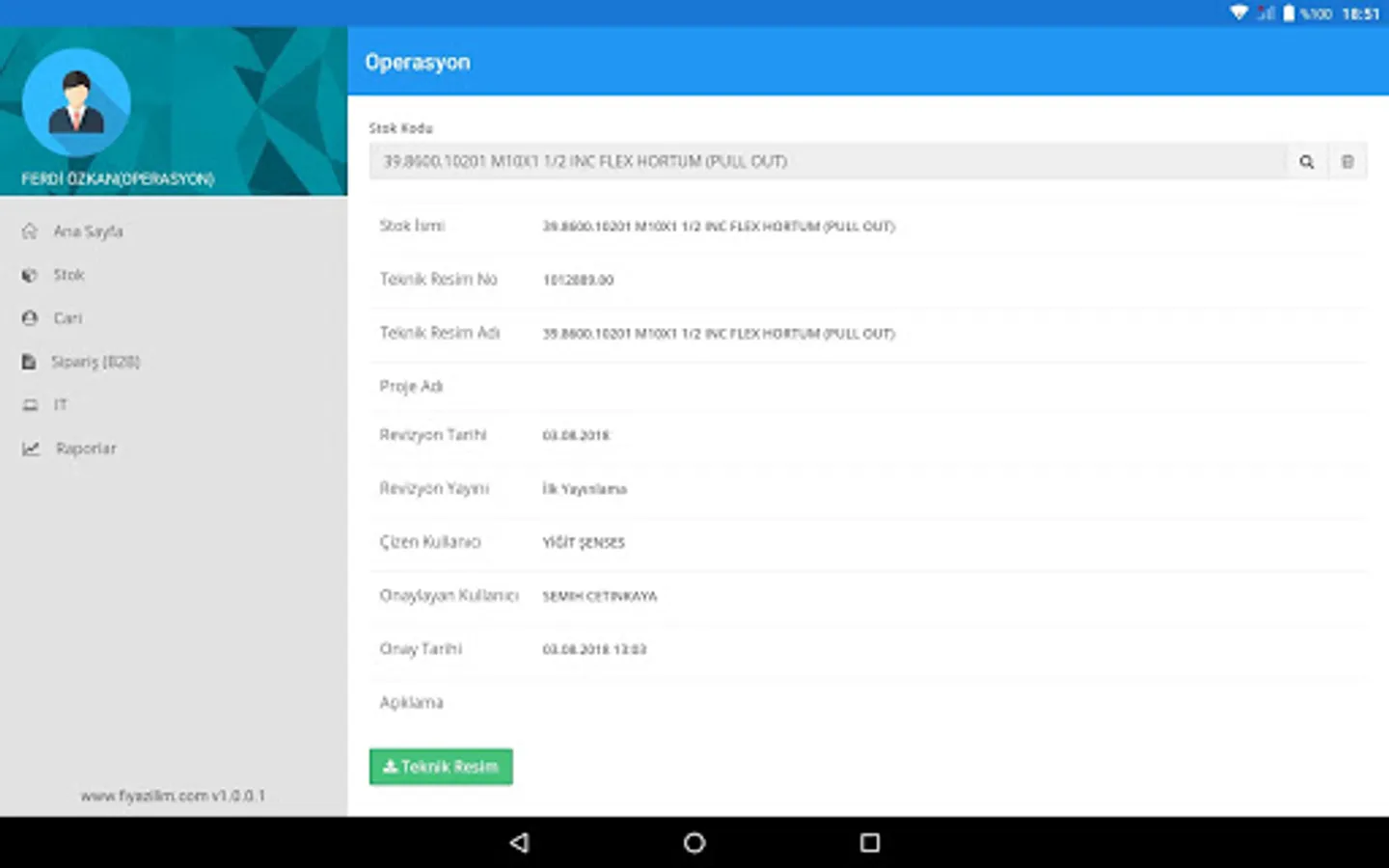Click the green Teknik Resim download button
Image resolution: width=1389 pixels, height=868 pixels.
point(441,767)
